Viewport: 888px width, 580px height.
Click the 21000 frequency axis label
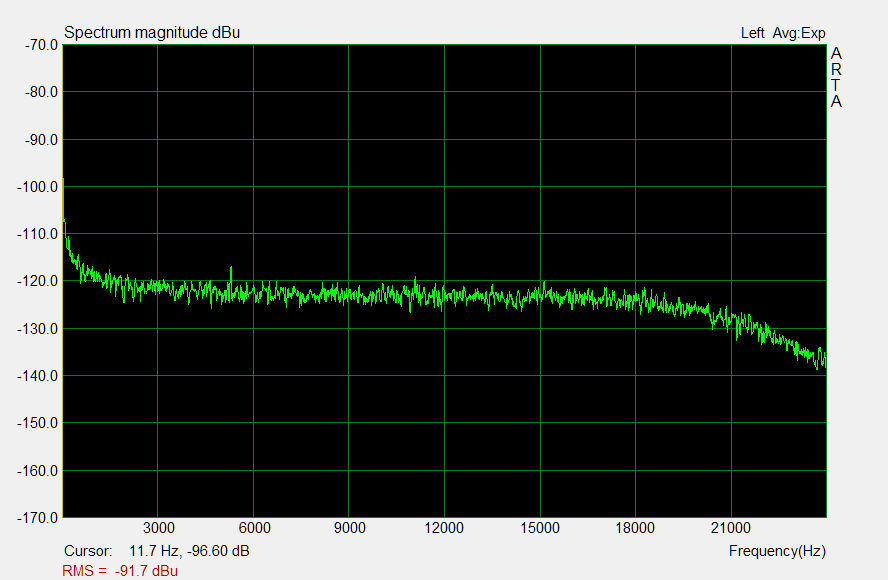[x=731, y=528]
